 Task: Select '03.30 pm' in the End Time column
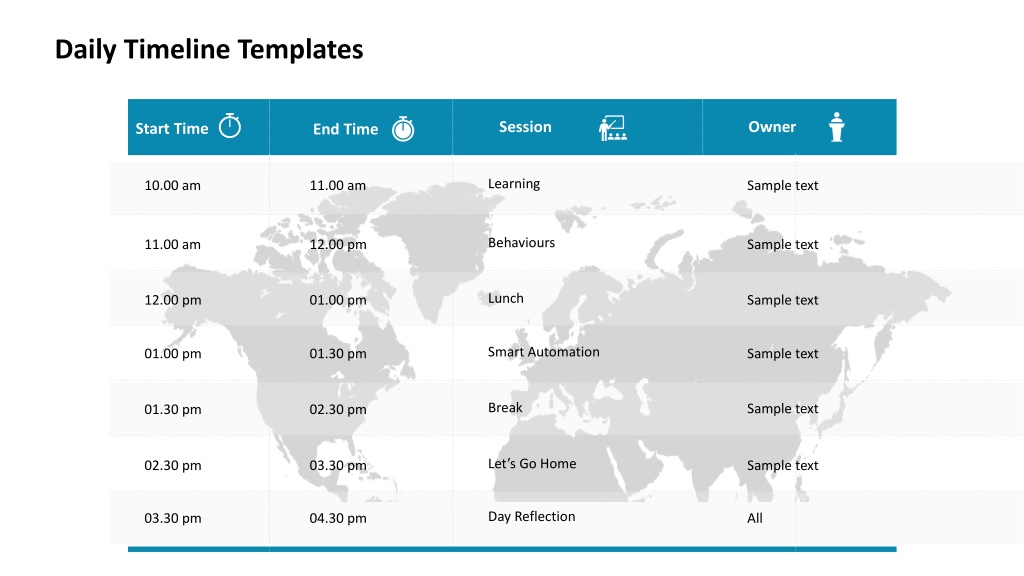(338, 466)
